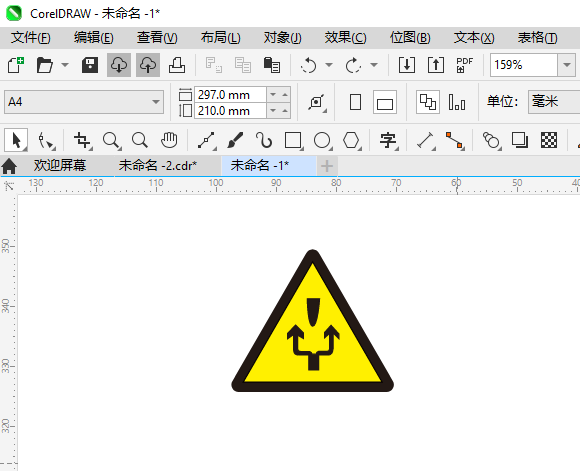The width and height of the screenshot is (580, 471).
Task: Select the Pick tool arrow
Action: [16, 141]
